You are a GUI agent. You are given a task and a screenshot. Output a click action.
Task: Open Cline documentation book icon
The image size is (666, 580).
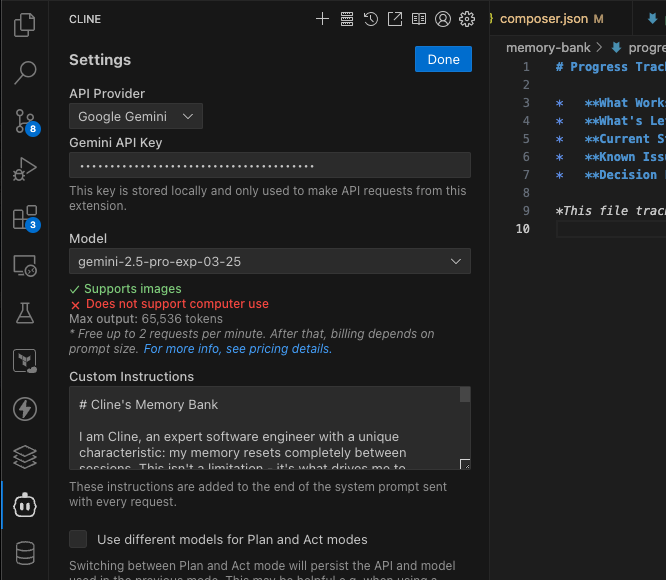(419, 19)
